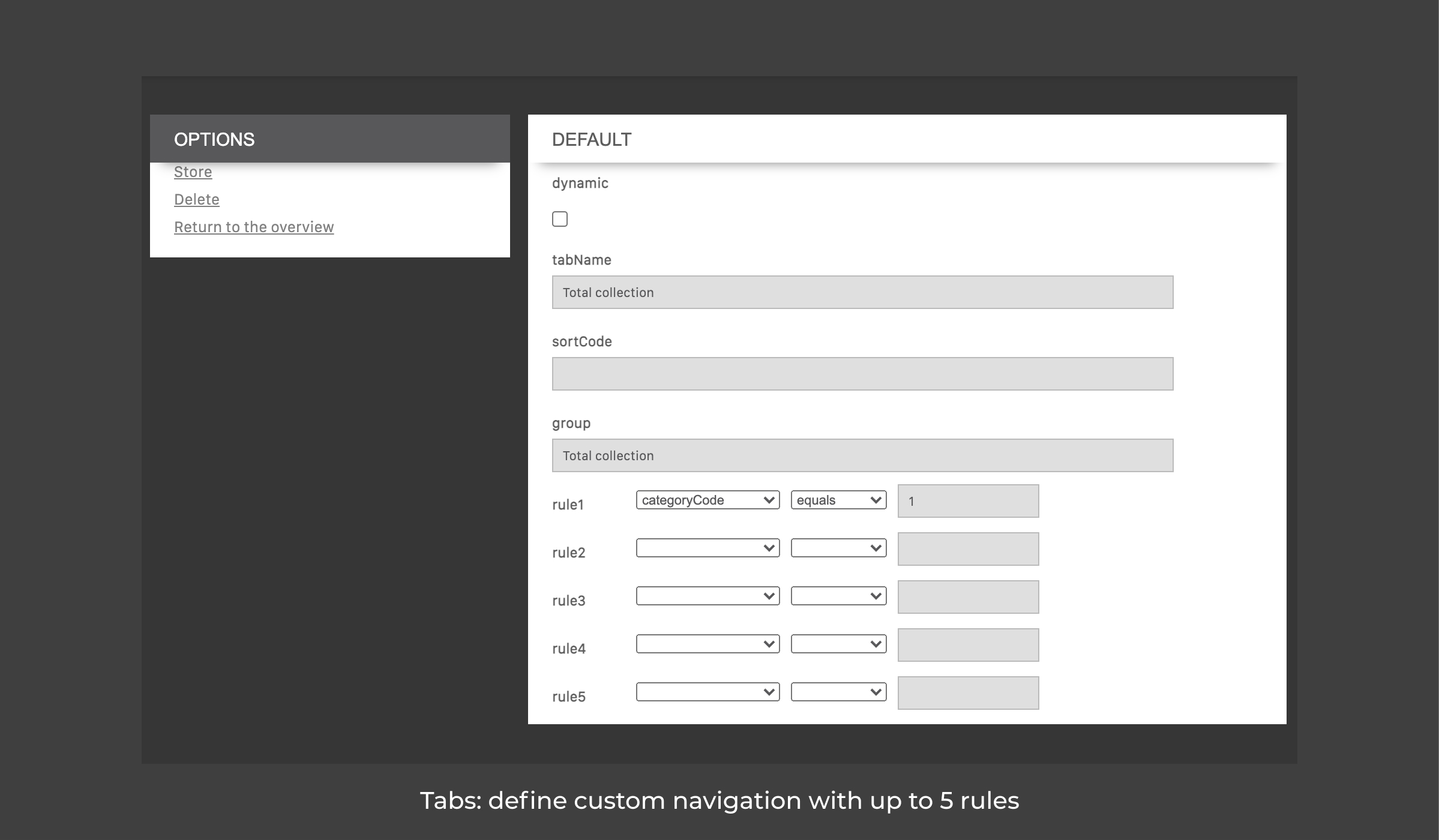Image resolution: width=1439 pixels, height=840 pixels.
Task: Click the dynamic field label
Action: (x=580, y=184)
